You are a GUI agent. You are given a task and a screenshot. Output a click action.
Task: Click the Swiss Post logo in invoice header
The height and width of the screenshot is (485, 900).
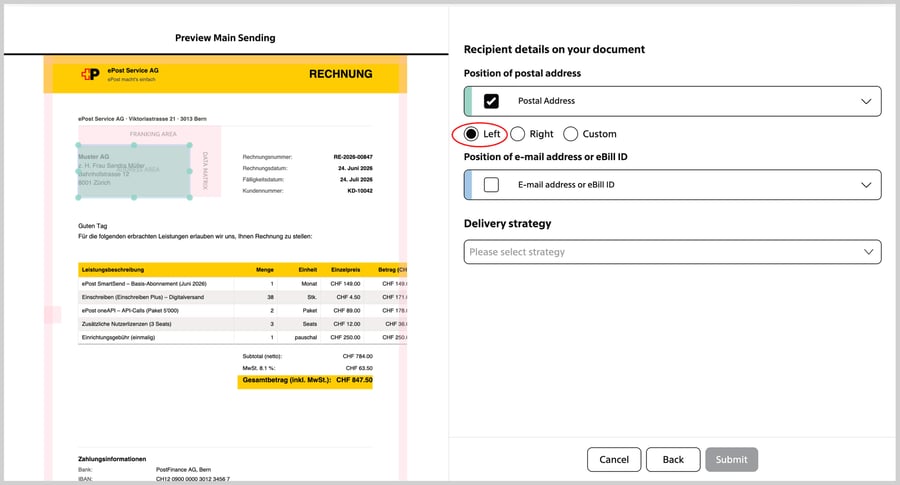coord(90,74)
